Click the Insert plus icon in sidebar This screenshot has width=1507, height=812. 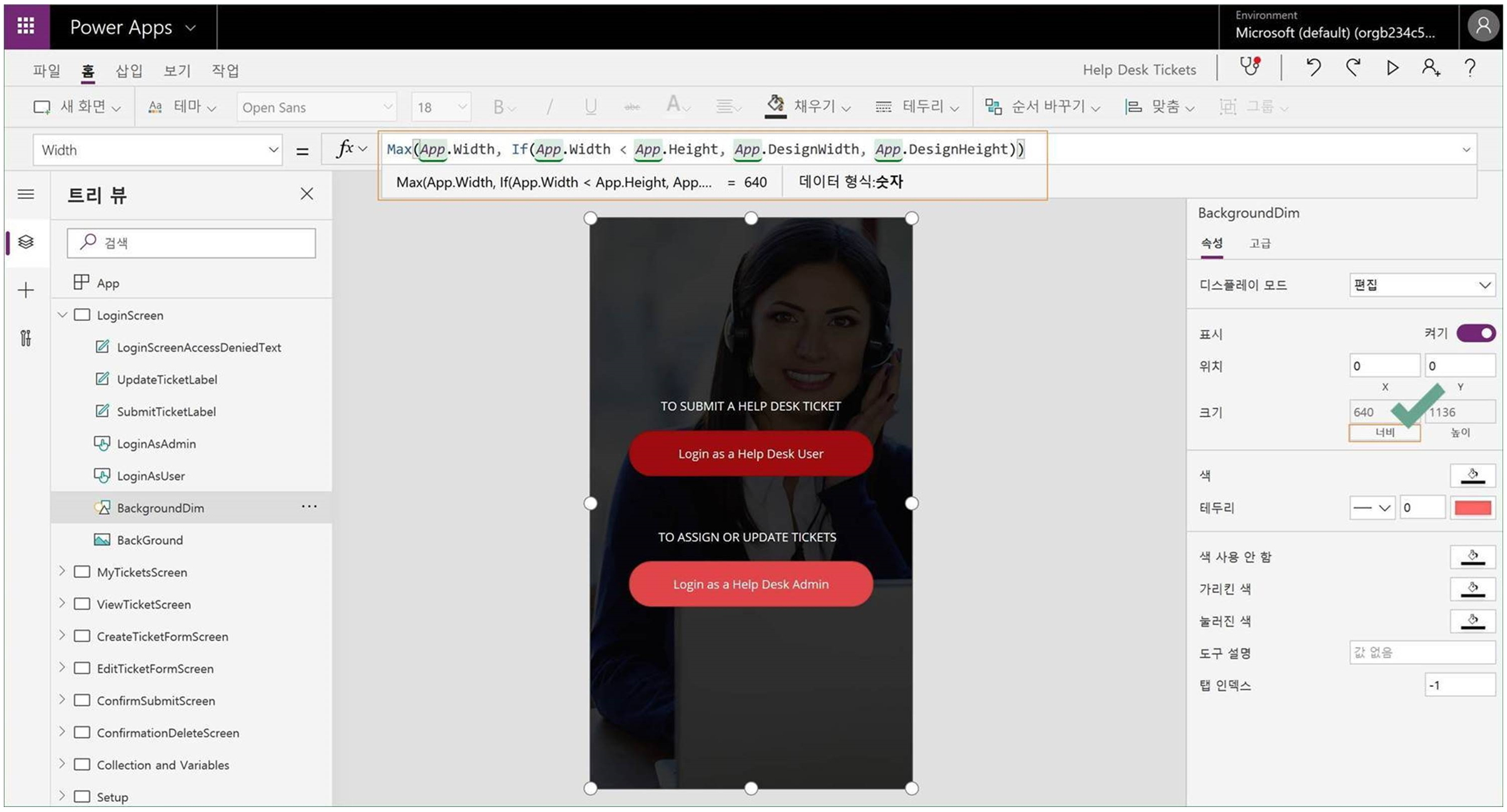26,290
